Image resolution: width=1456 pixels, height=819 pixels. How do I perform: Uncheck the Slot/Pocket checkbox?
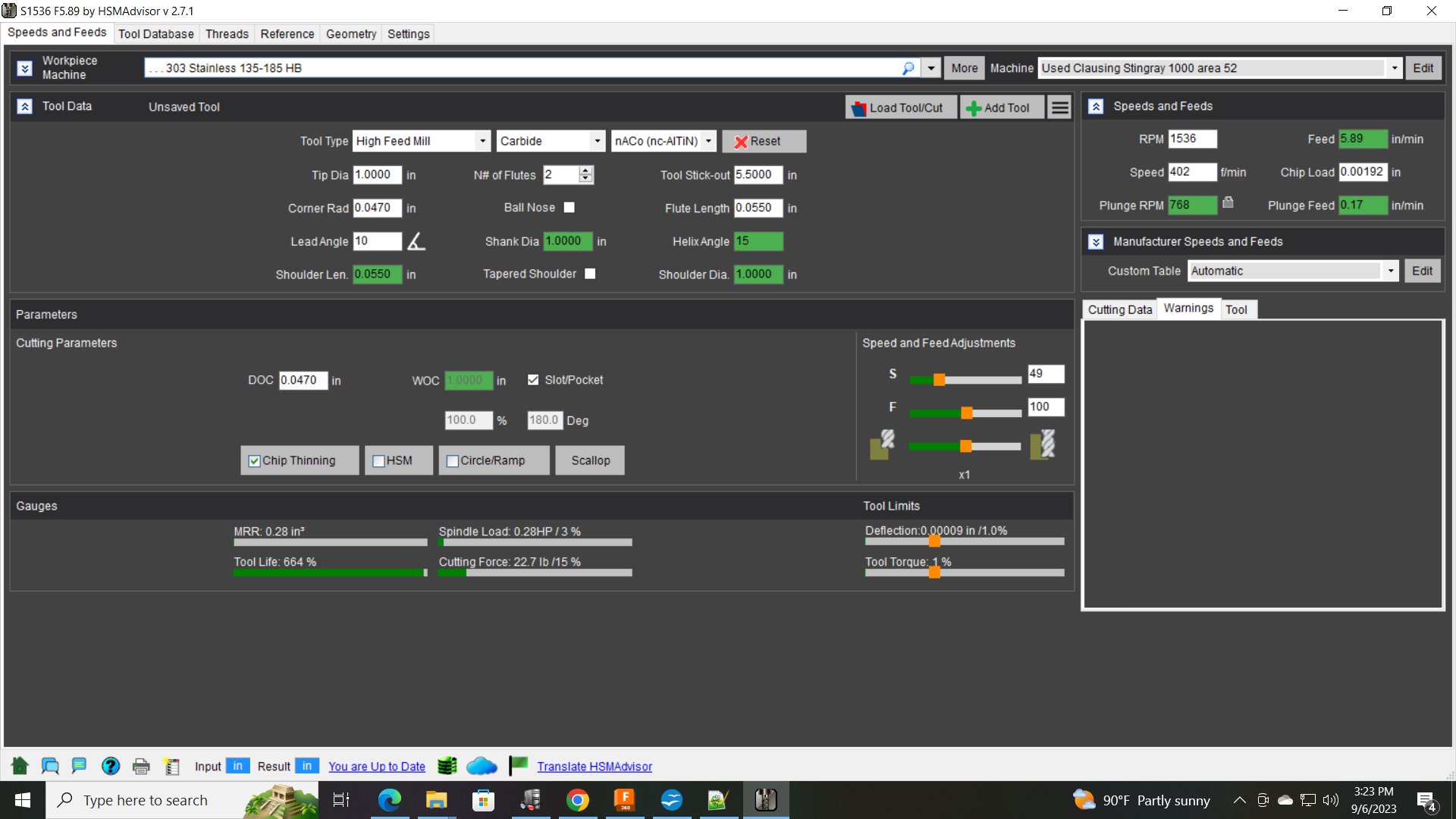click(x=533, y=380)
